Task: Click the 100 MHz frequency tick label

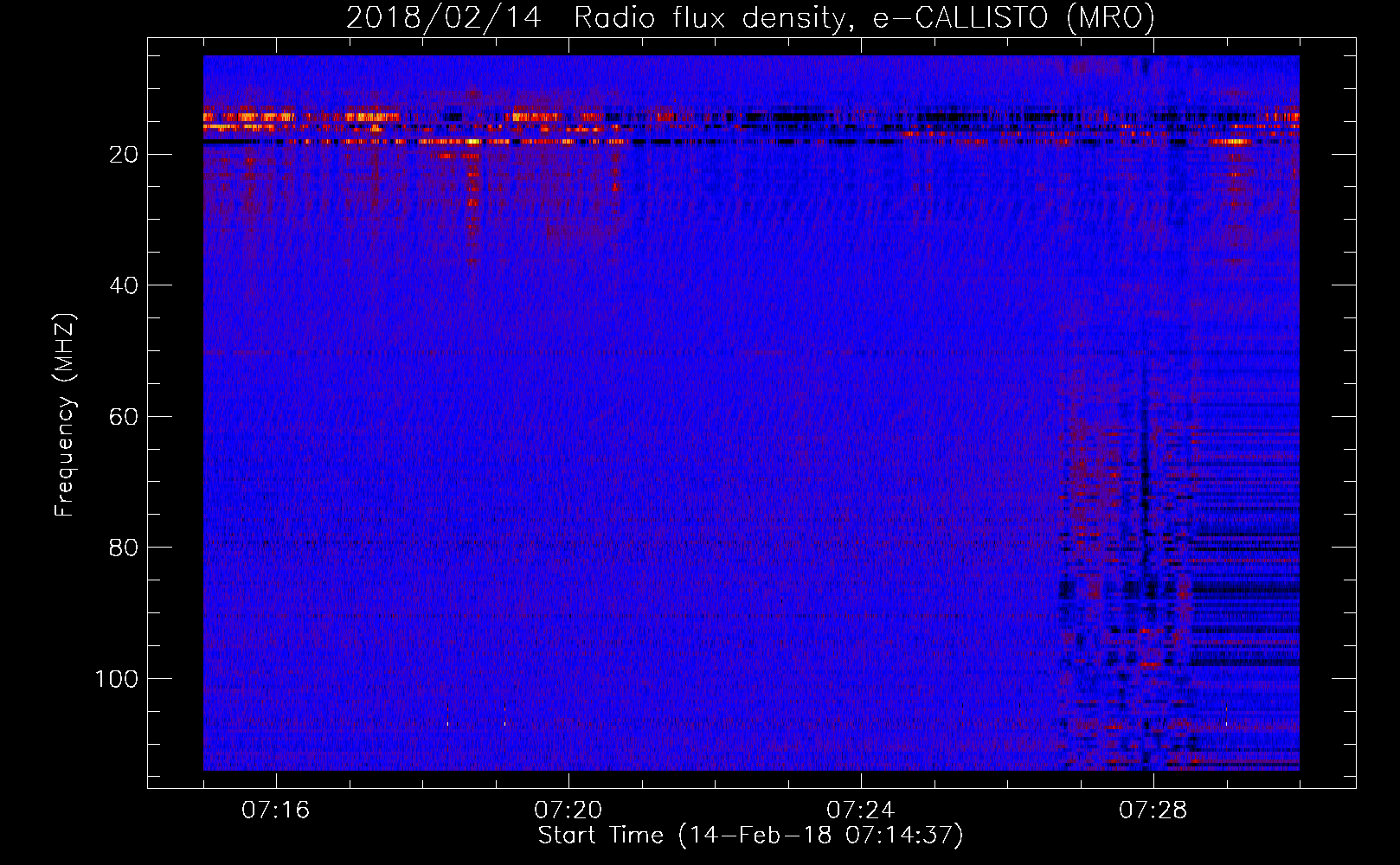Action: coord(116,679)
